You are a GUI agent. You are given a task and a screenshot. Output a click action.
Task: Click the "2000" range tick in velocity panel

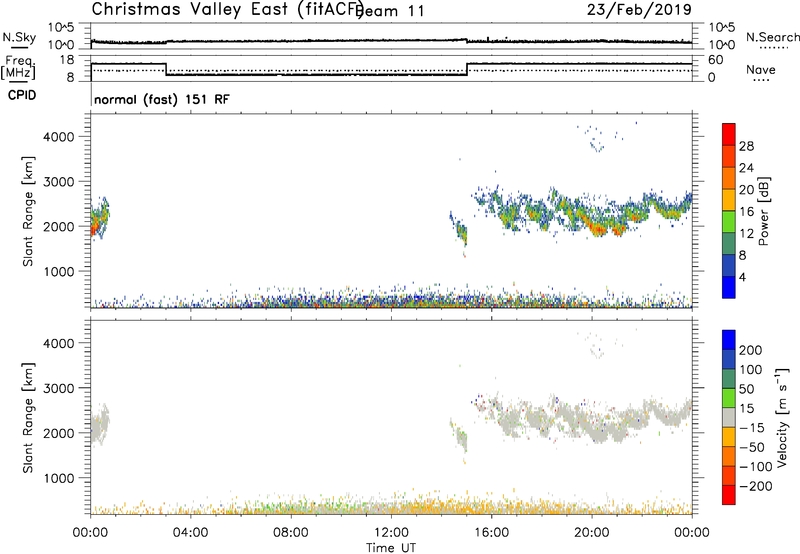pyautogui.click(x=59, y=433)
